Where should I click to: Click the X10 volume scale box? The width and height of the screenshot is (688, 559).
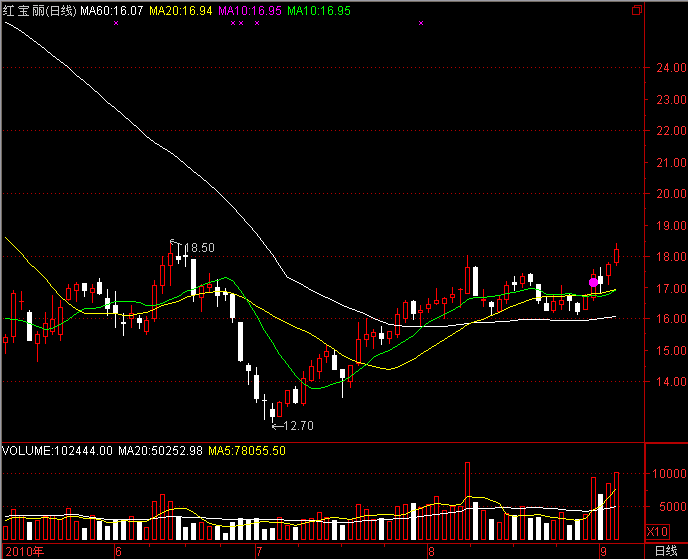pyautogui.click(x=657, y=532)
